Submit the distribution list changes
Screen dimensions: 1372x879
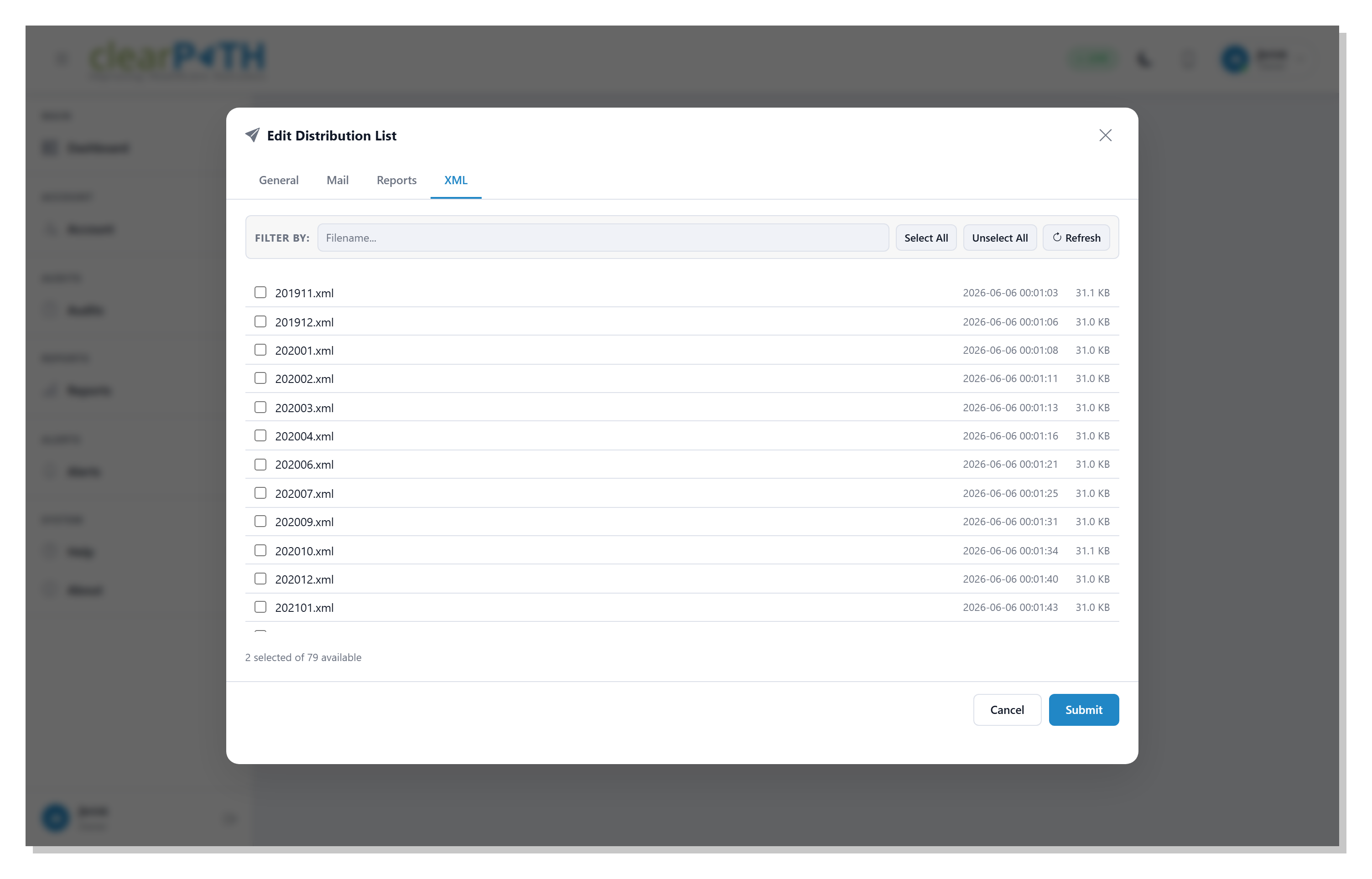(1083, 709)
